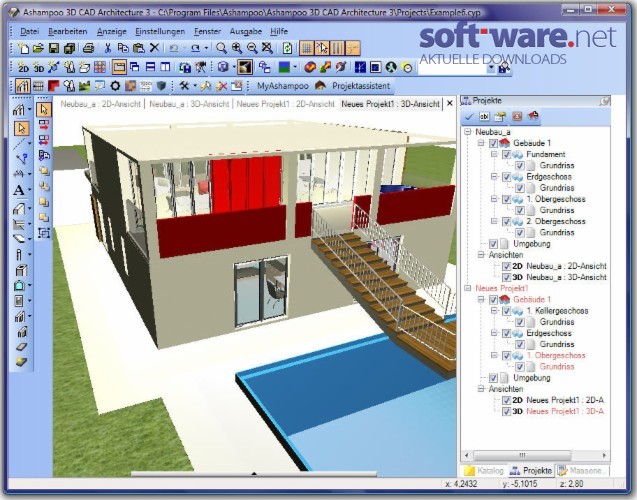
Task: Click the stairs tool icon
Action: [x=20, y=316]
